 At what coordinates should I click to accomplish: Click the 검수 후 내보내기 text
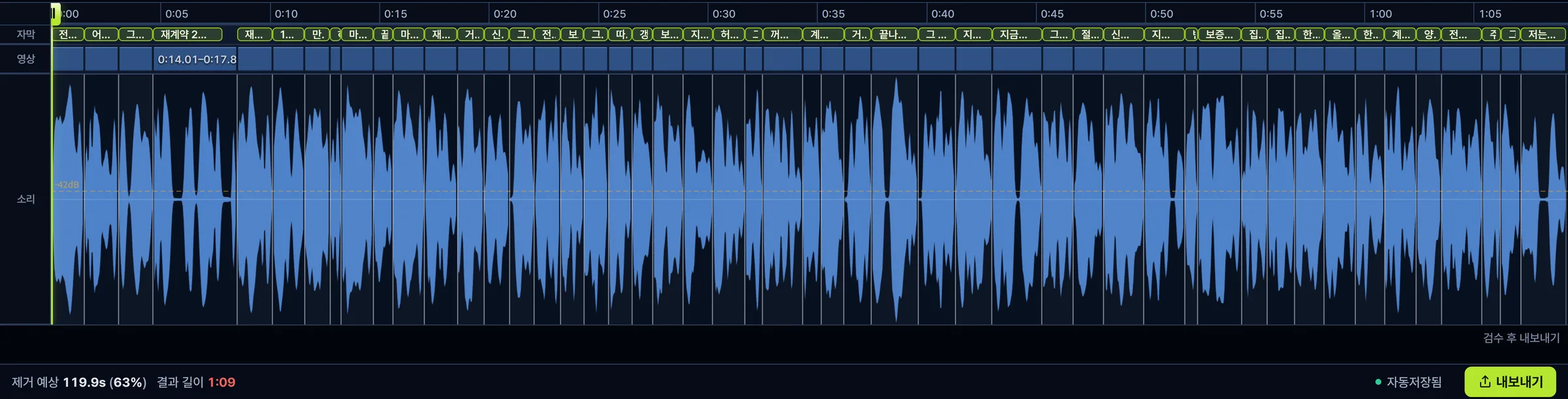click(1521, 338)
